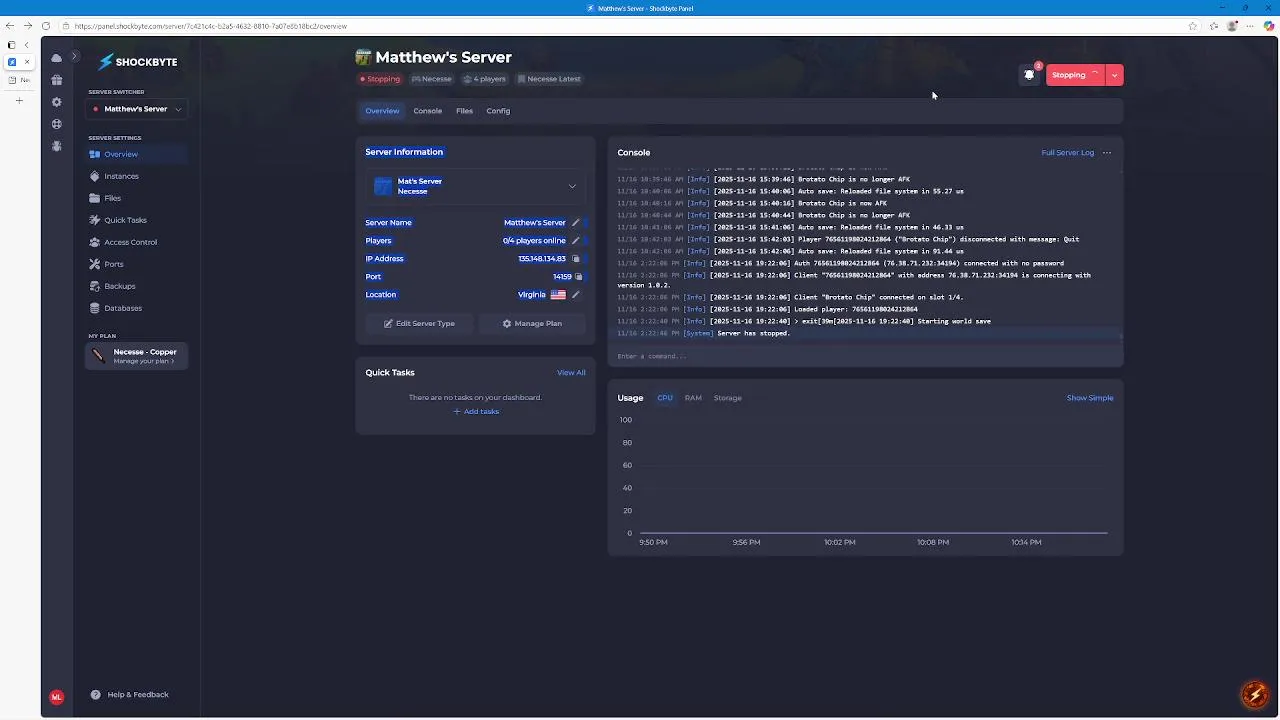Collapse the sidebar with the arrow toggle
1280x720 pixels.
click(x=75, y=56)
